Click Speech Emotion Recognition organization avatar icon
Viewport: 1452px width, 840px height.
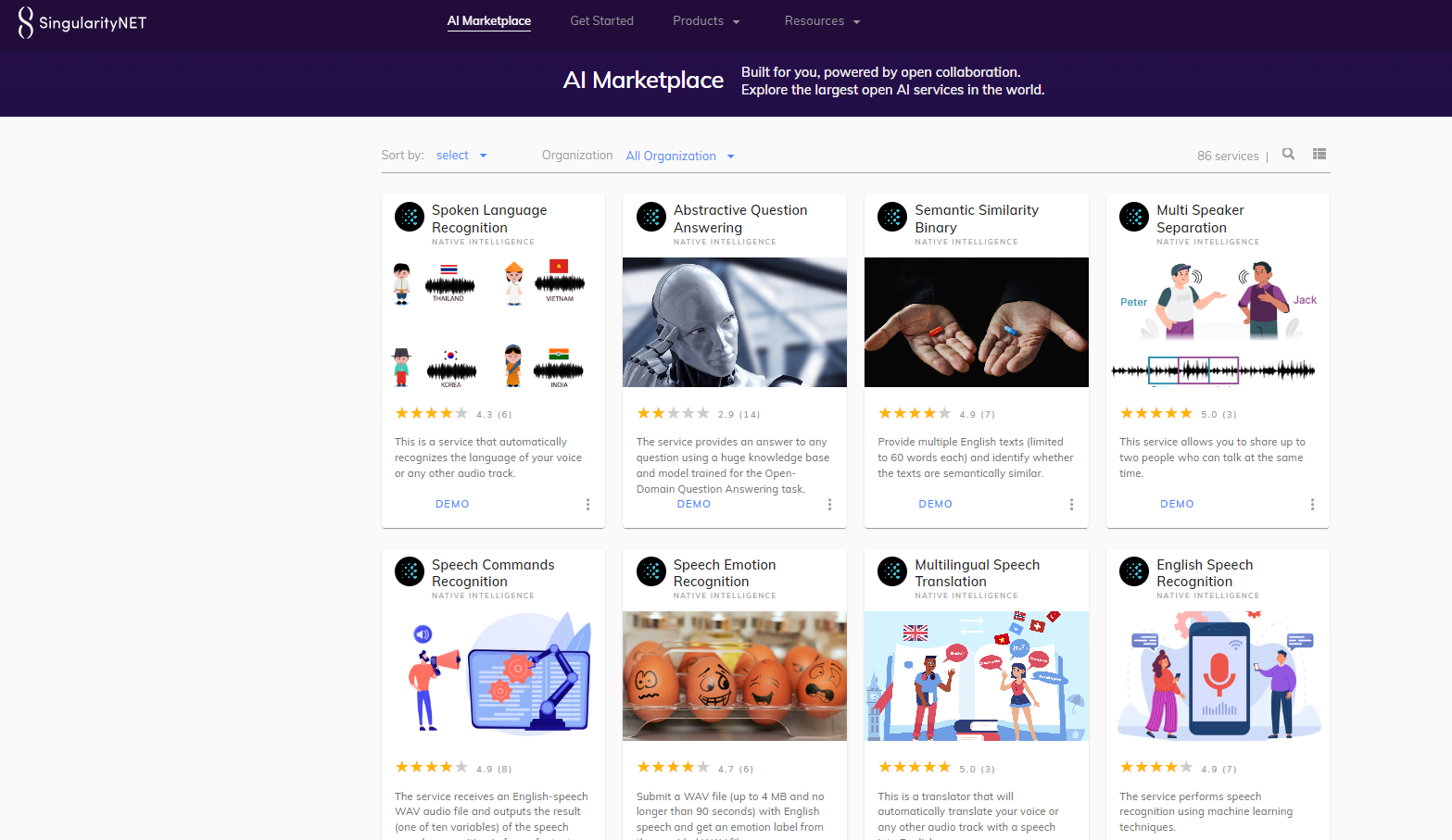651,571
